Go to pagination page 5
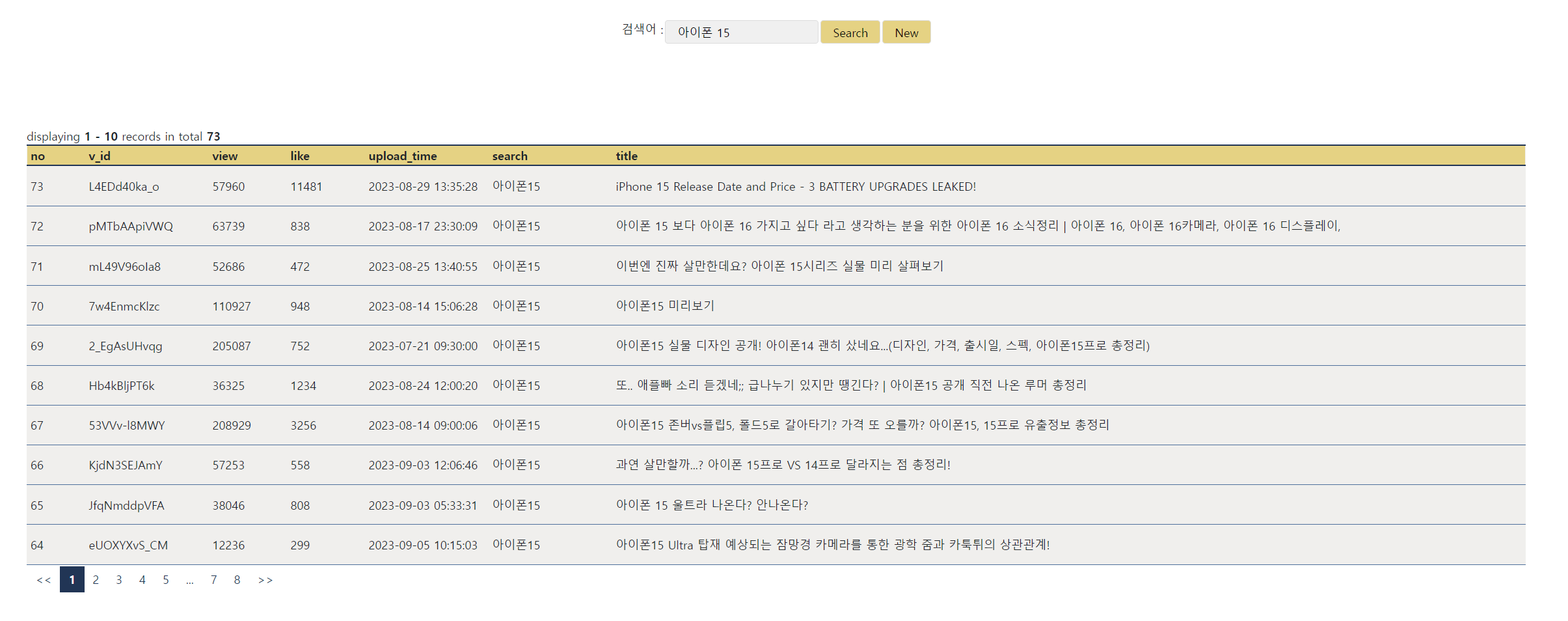The width and height of the screenshot is (1568, 621). coord(166,579)
